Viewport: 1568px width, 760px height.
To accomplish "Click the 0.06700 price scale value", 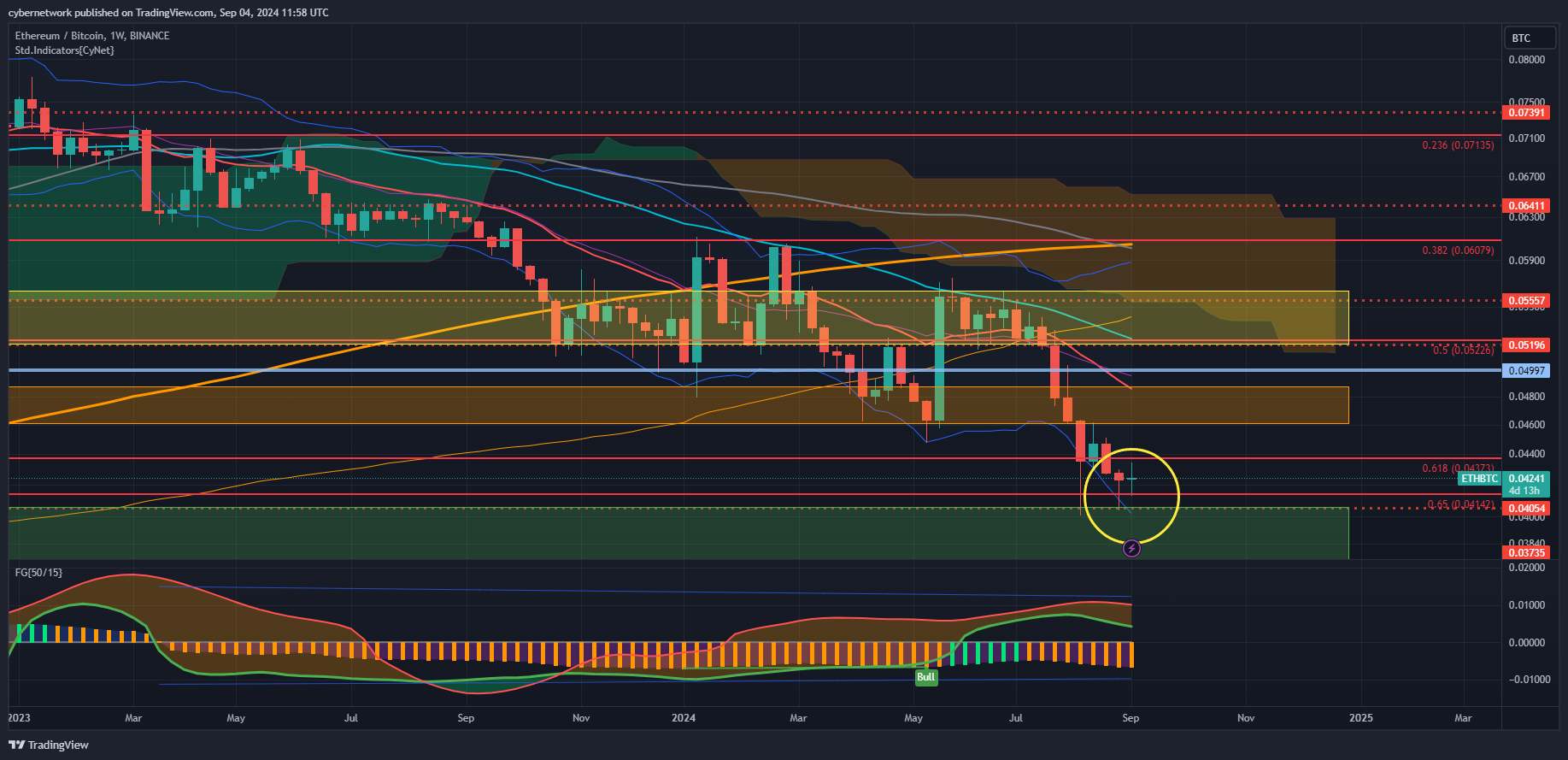I will pos(1527,178).
